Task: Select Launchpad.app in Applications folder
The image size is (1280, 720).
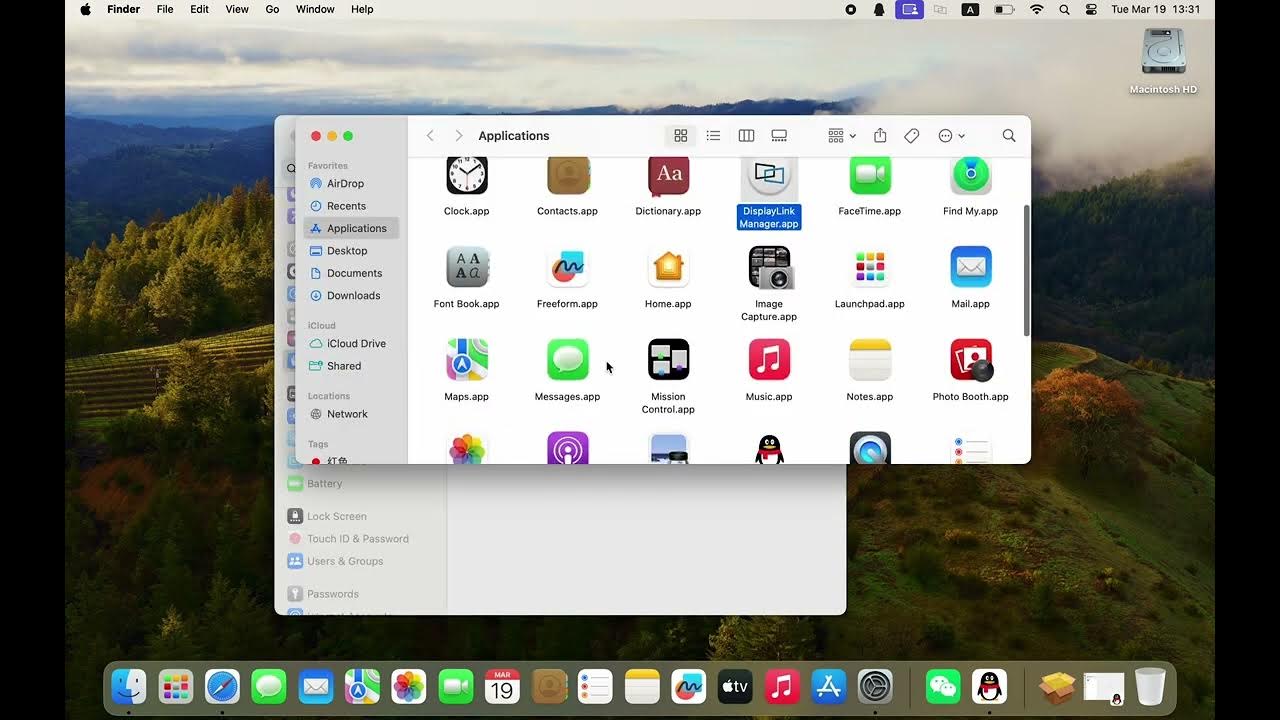Action: pyautogui.click(x=870, y=267)
